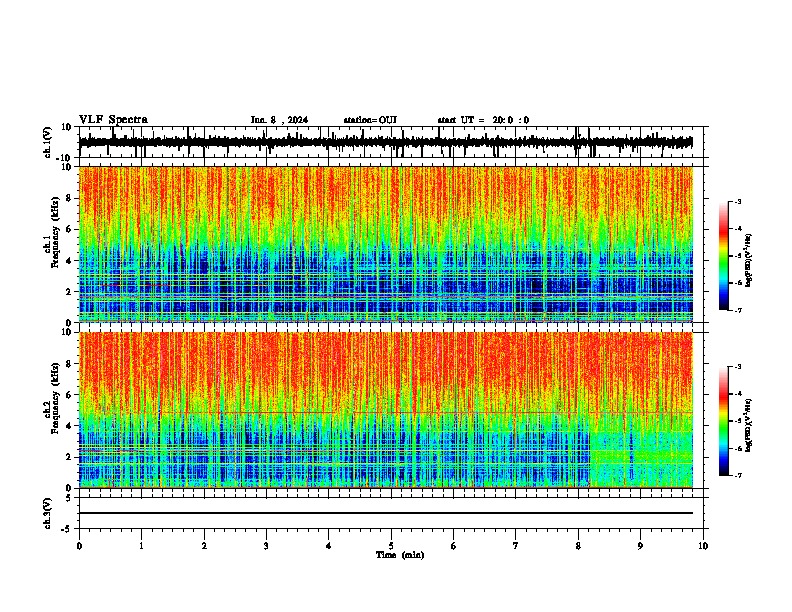Viewport: 792px width, 612px height.
Task: Click the "4" kHz tick of the ch.2 spectrogram
Action: [x=69, y=426]
